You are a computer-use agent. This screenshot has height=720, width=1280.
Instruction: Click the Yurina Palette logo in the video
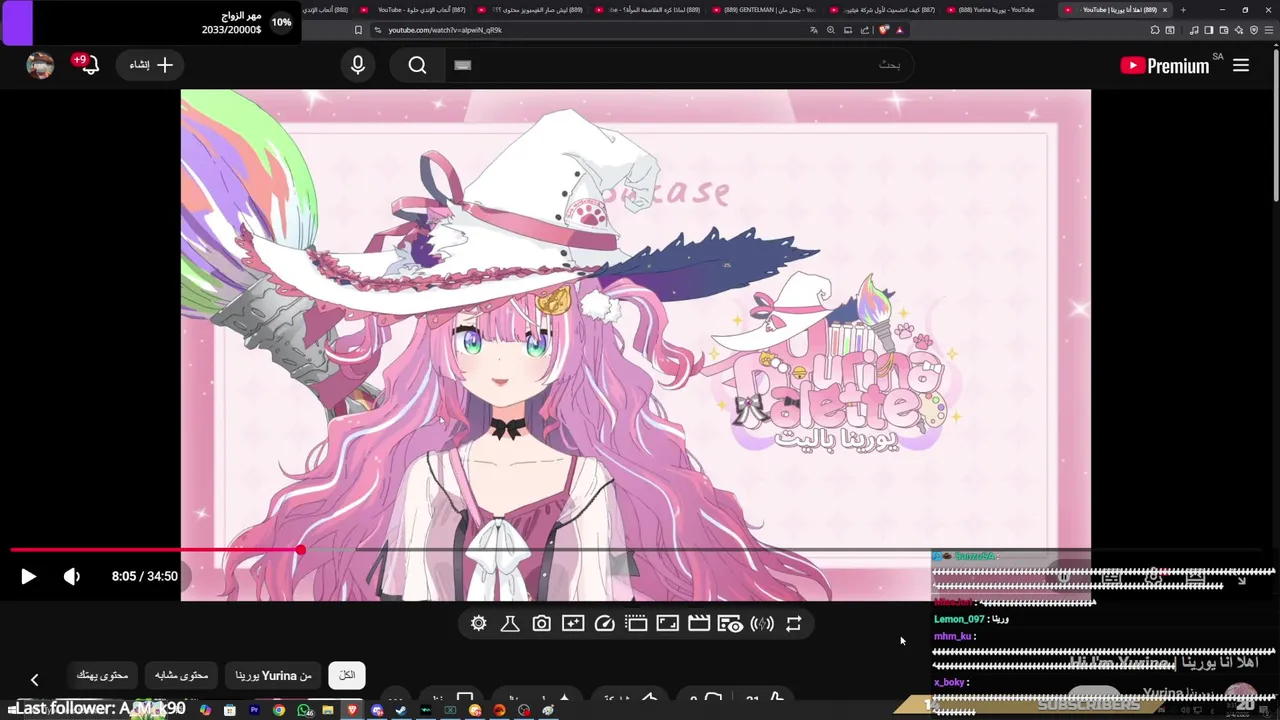point(835,365)
